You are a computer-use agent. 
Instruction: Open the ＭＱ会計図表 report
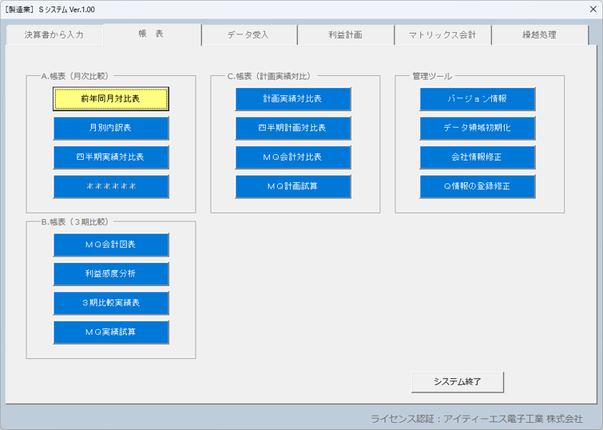click(111, 245)
